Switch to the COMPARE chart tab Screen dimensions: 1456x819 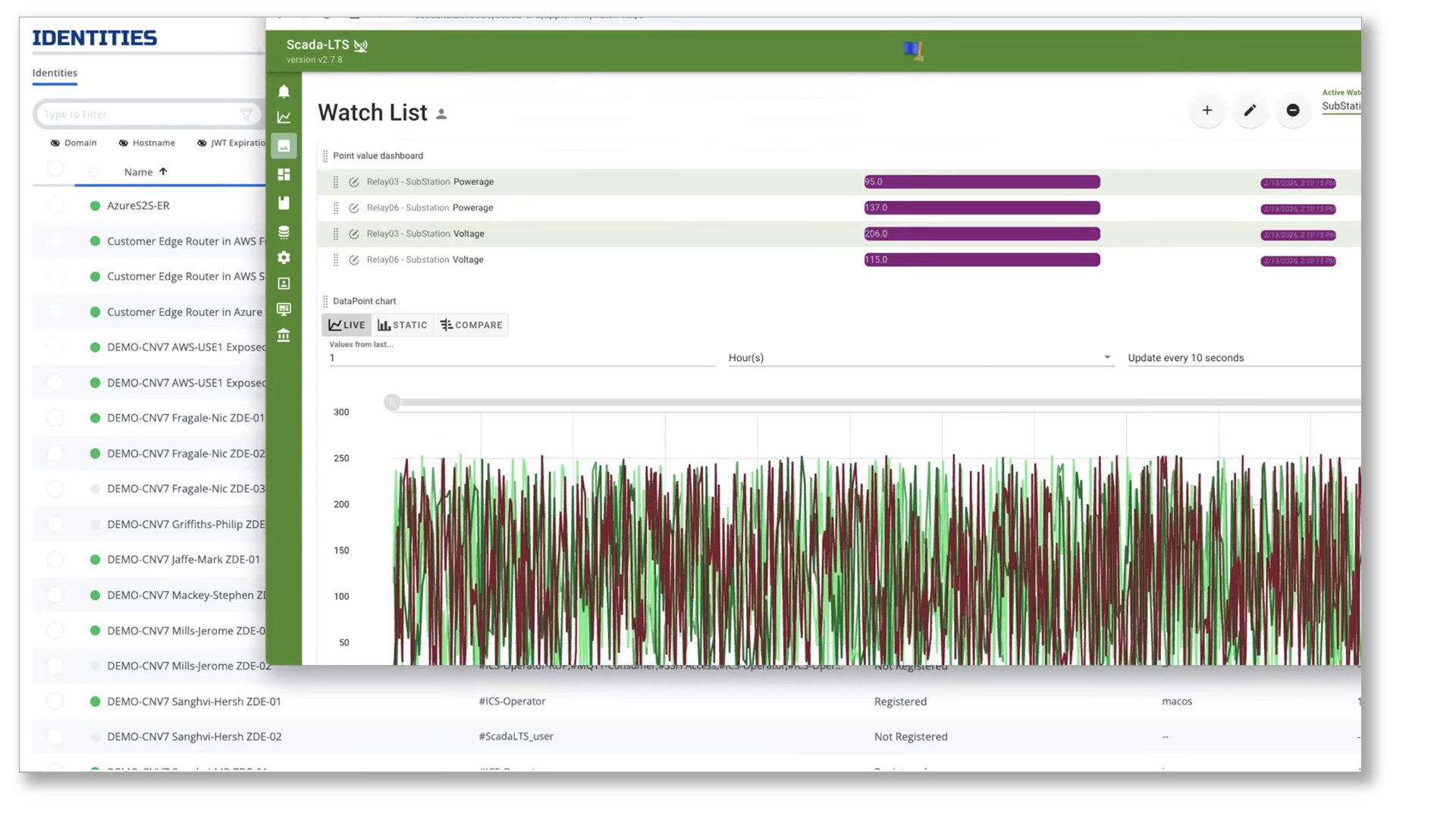pos(471,325)
